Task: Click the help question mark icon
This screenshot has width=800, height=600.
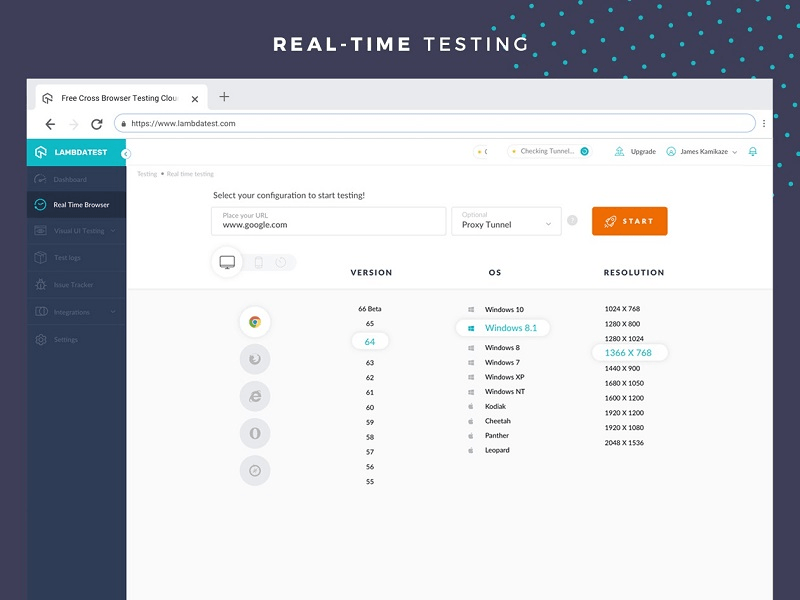Action: [x=572, y=221]
